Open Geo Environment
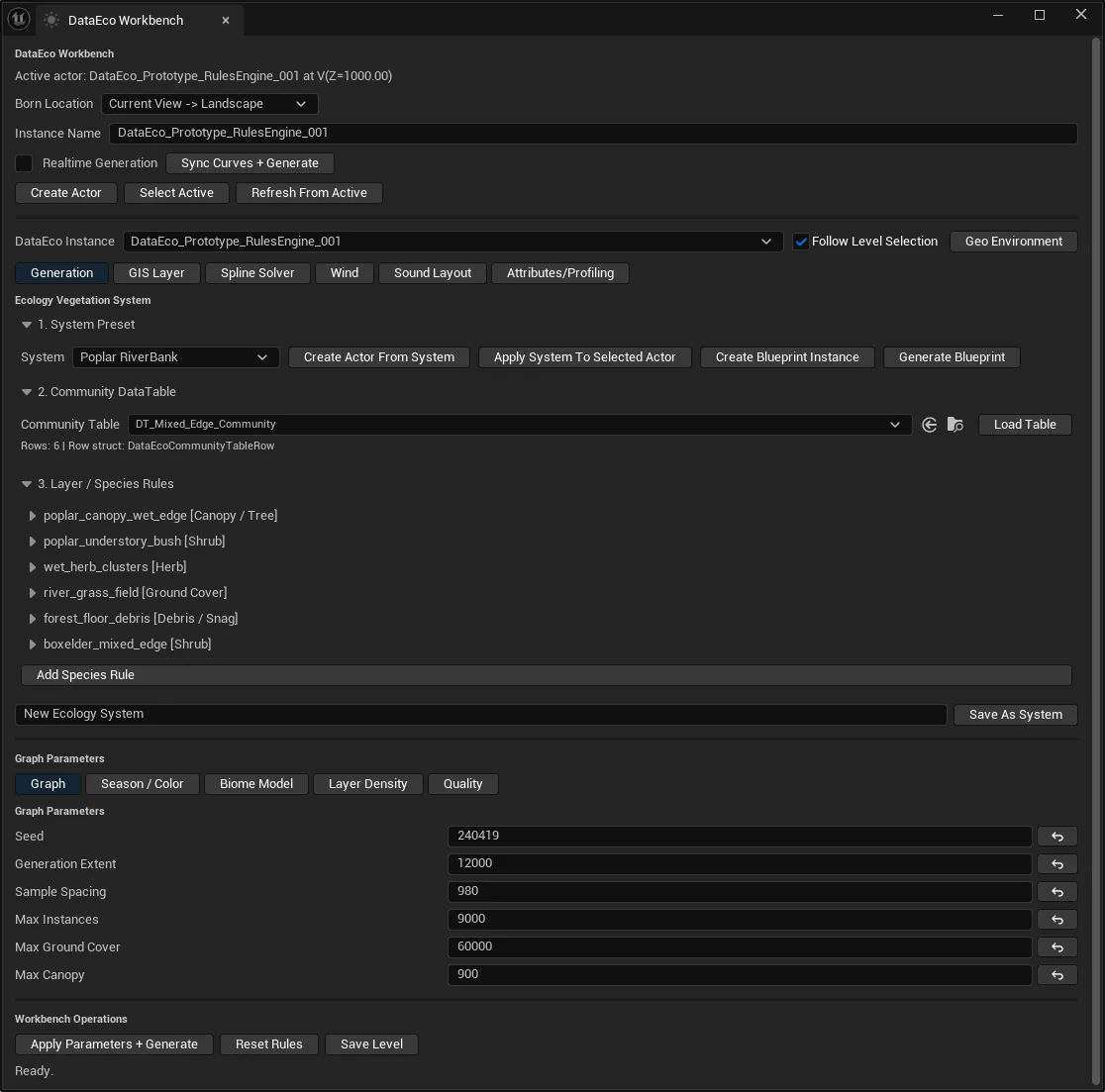The height and width of the screenshot is (1092, 1105). click(1013, 242)
